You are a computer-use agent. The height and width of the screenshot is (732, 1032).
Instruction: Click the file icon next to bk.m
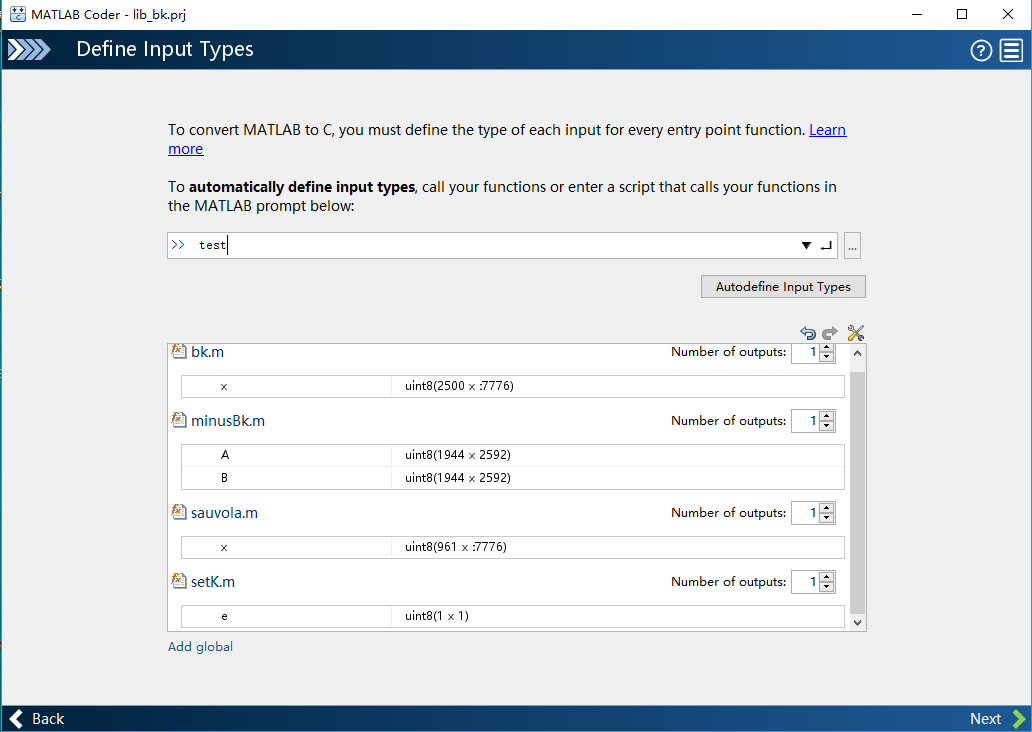click(x=178, y=351)
